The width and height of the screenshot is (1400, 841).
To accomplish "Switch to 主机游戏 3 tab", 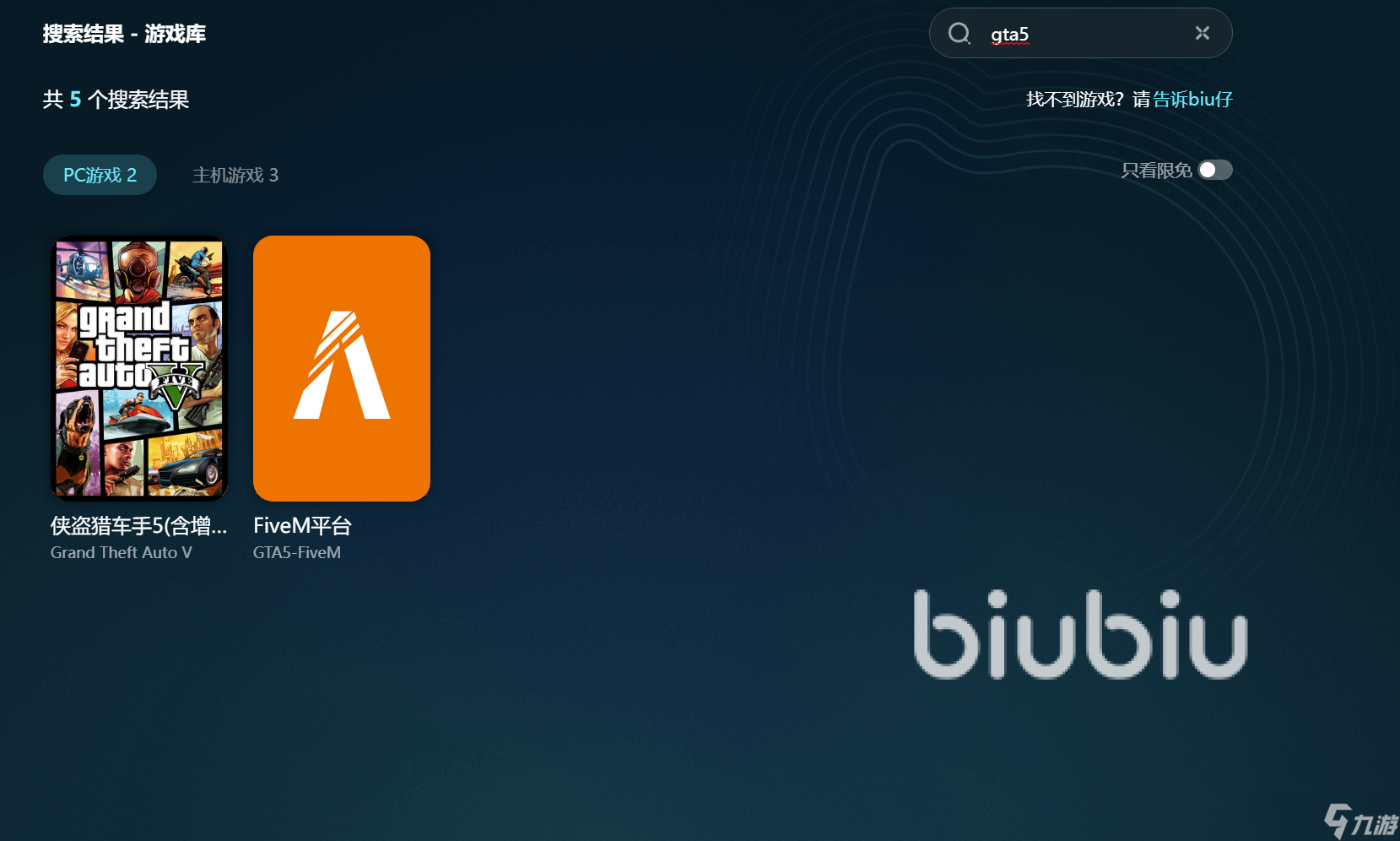I will (x=235, y=175).
